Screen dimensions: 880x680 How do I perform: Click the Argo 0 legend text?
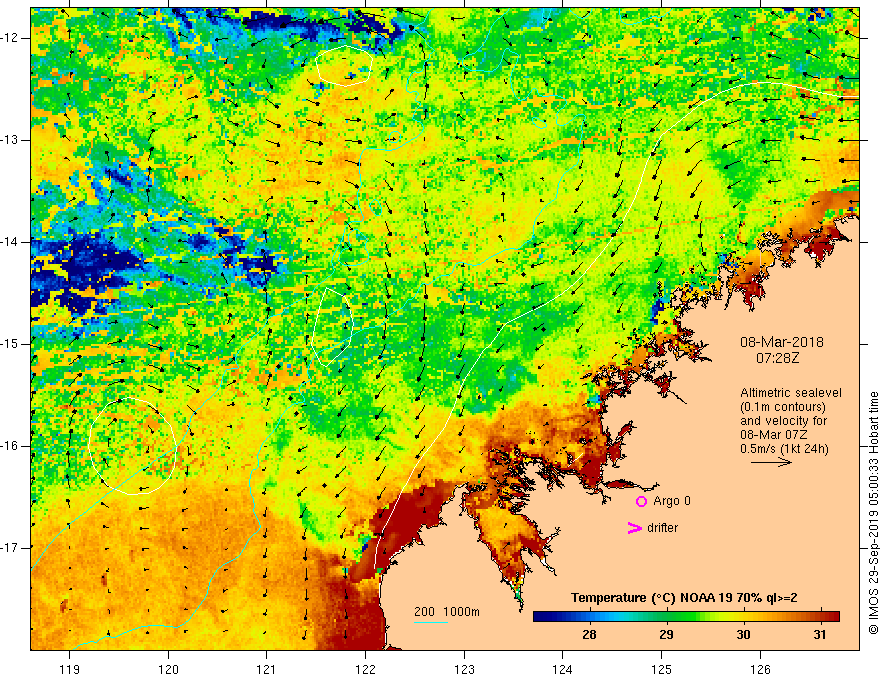[672, 501]
